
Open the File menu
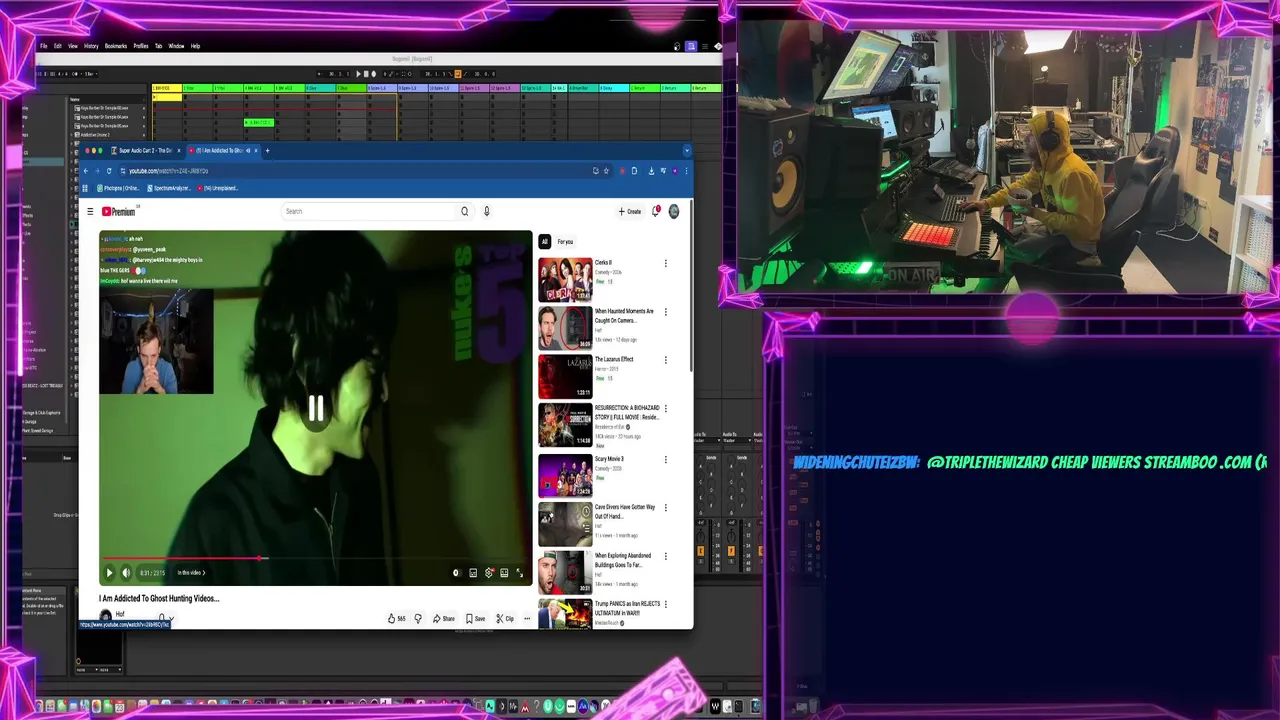click(x=43, y=46)
